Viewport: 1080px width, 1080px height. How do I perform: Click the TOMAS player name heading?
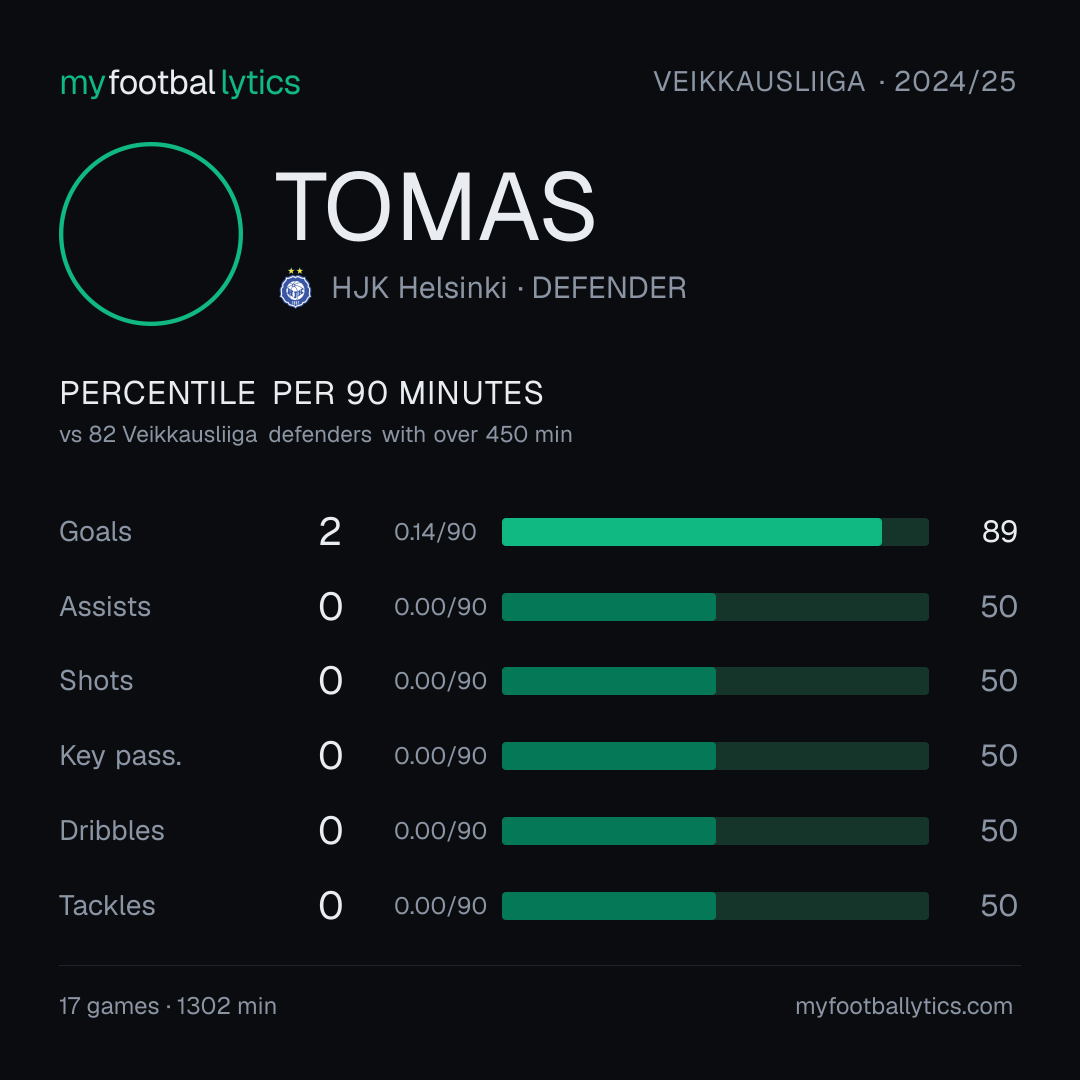tap(435, 207)
